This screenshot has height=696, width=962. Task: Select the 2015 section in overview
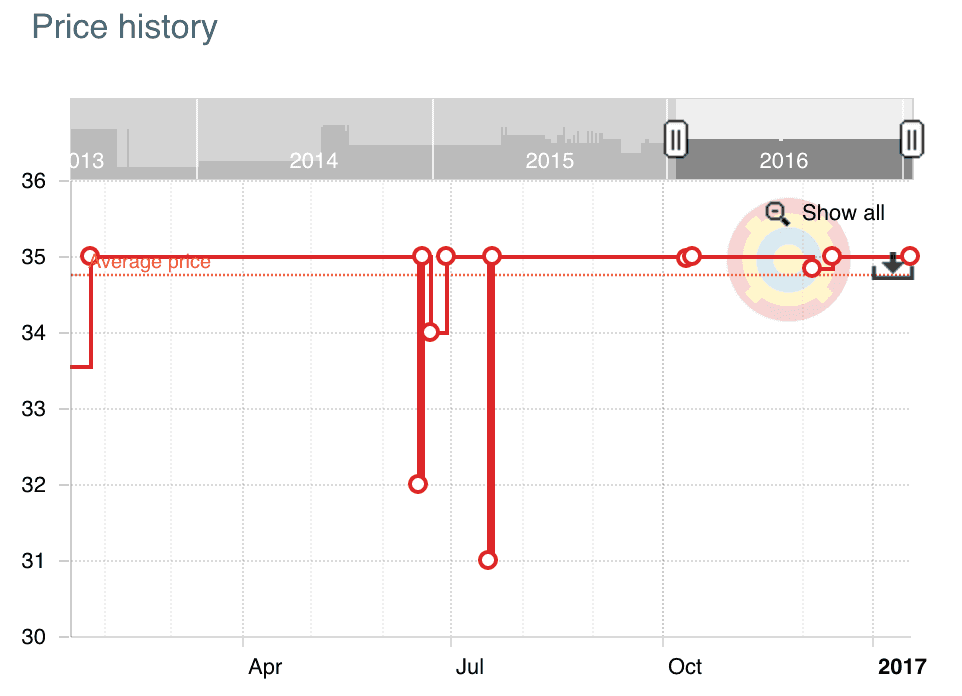coord(550,139)
